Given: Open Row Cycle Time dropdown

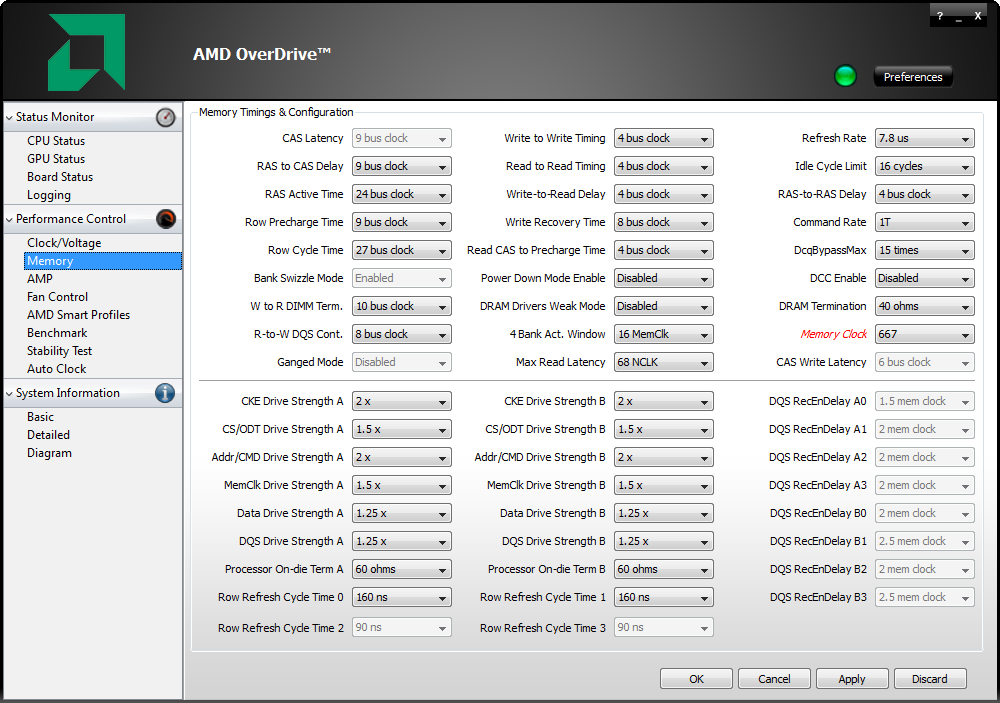Looking at the screenshot, I should 402,250.
